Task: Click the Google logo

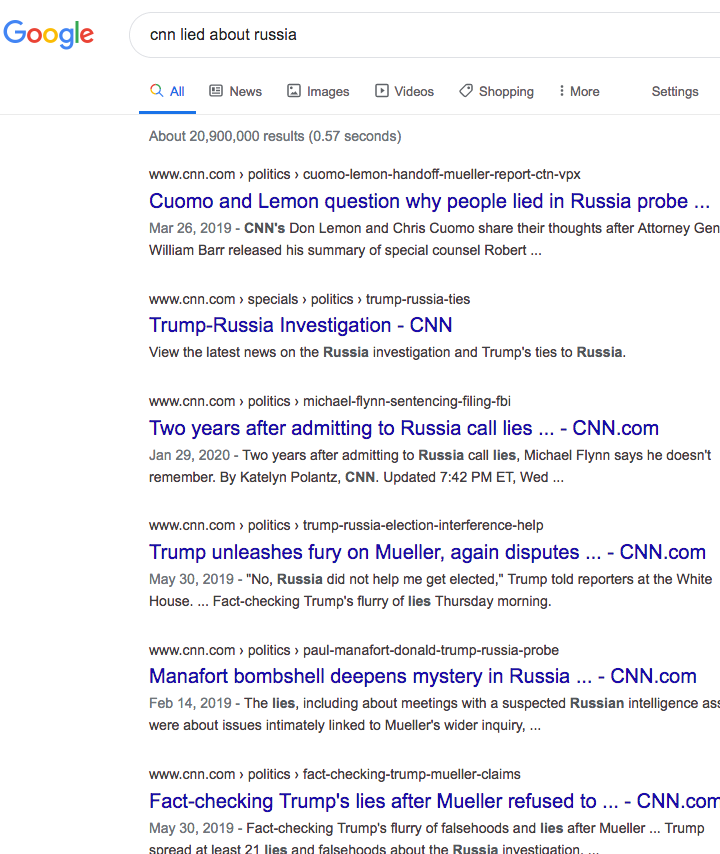Action: coord(48,34)
